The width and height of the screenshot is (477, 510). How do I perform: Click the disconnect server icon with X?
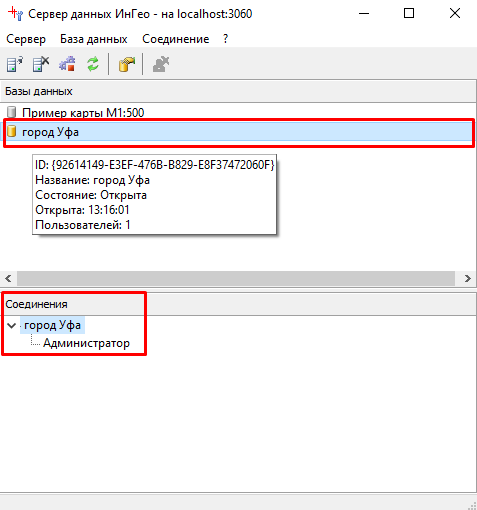(41, 64)
